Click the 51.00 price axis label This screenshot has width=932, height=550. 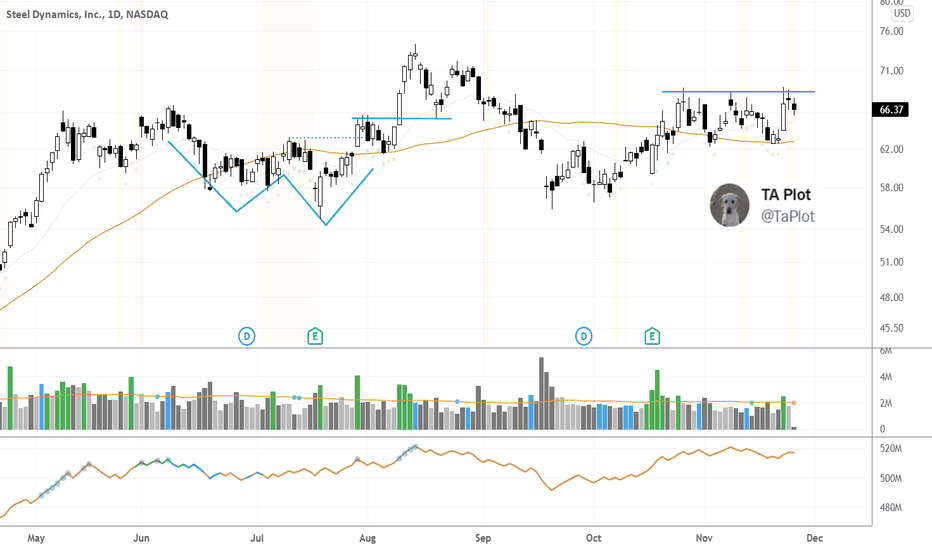891,262
